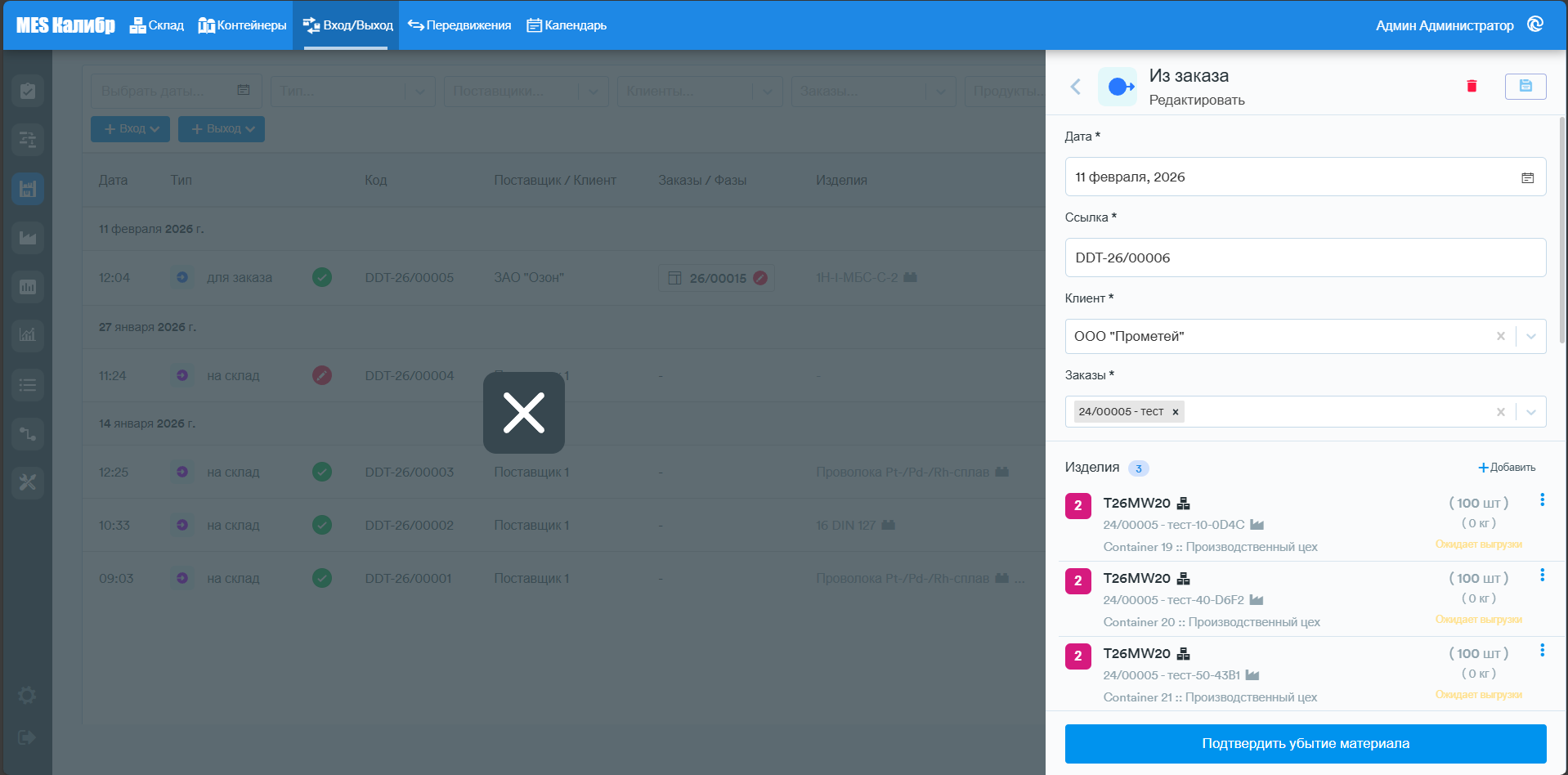Open the route flow sidebar icon
The width and height of the screenshot is (1568, 775).
click(28, 433)
